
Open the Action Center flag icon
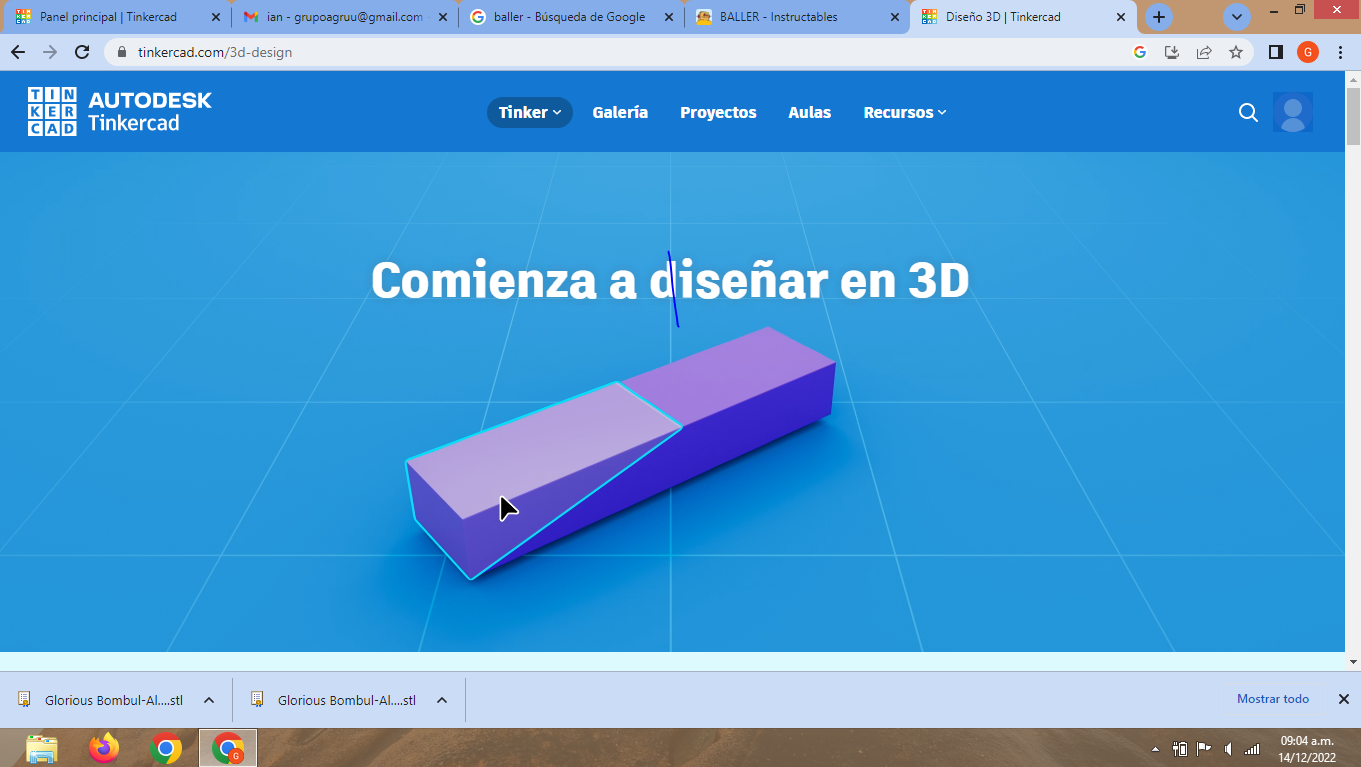point(1204,749)
